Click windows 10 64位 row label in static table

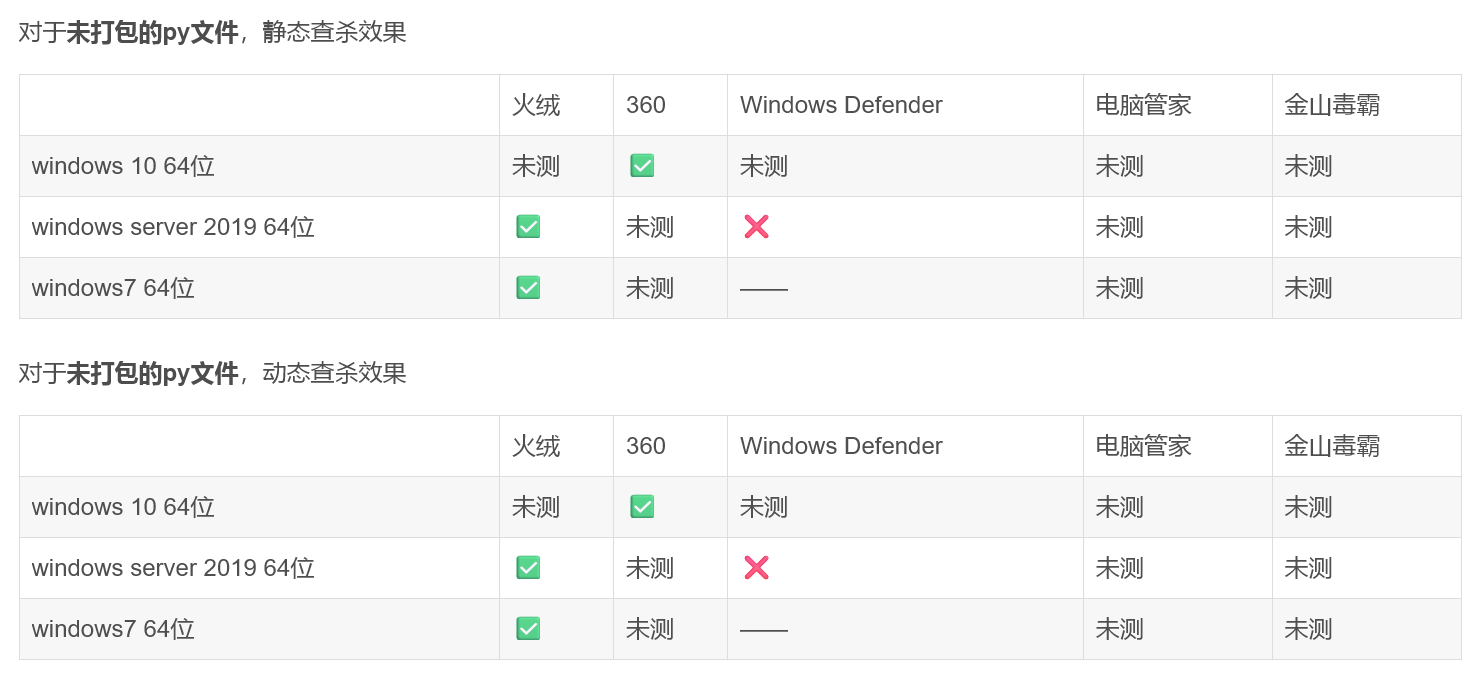coord(123,166)
